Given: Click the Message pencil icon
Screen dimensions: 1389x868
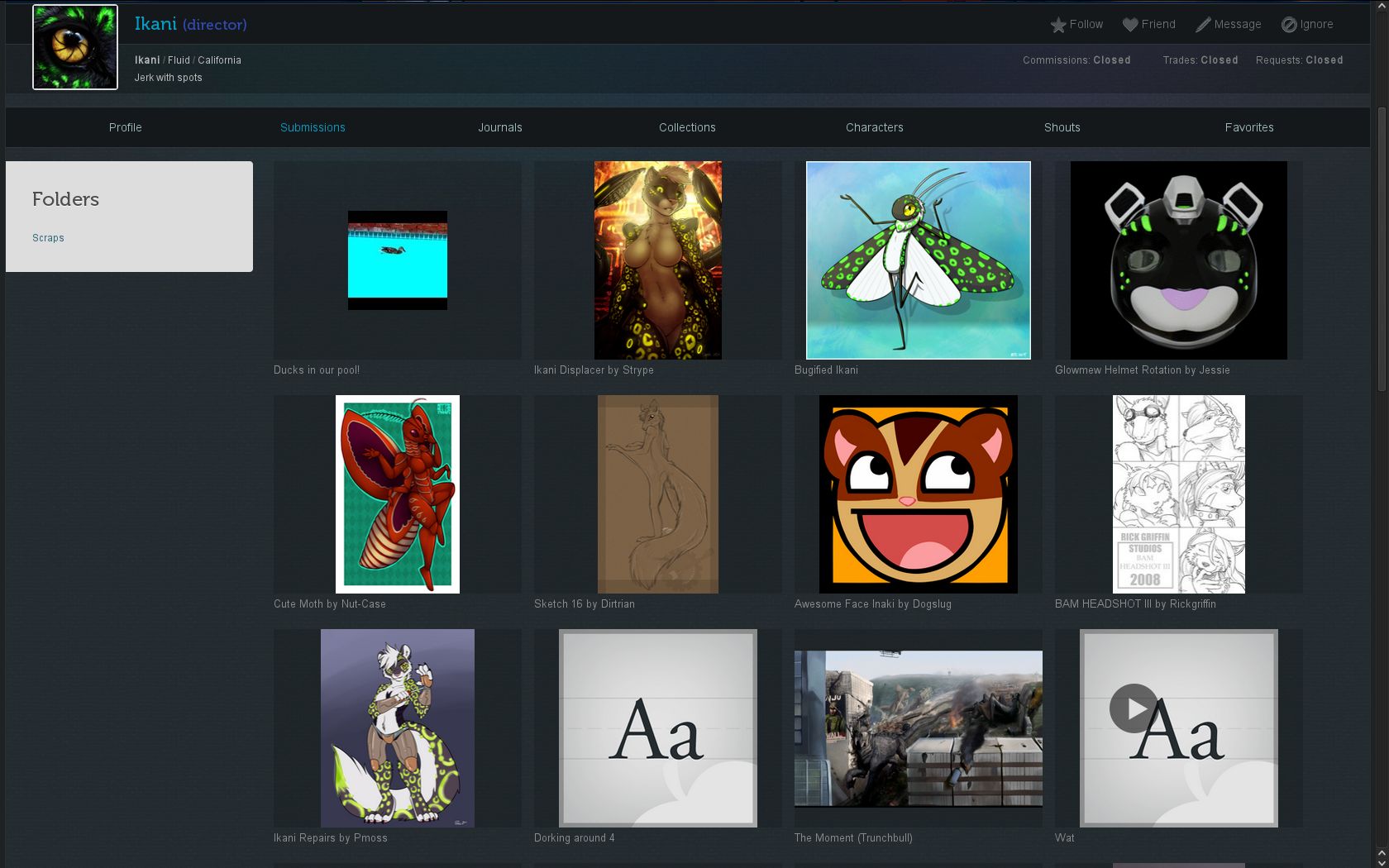Looking at the screenshot, I should pyautogui.click(x=1203, y=24).
